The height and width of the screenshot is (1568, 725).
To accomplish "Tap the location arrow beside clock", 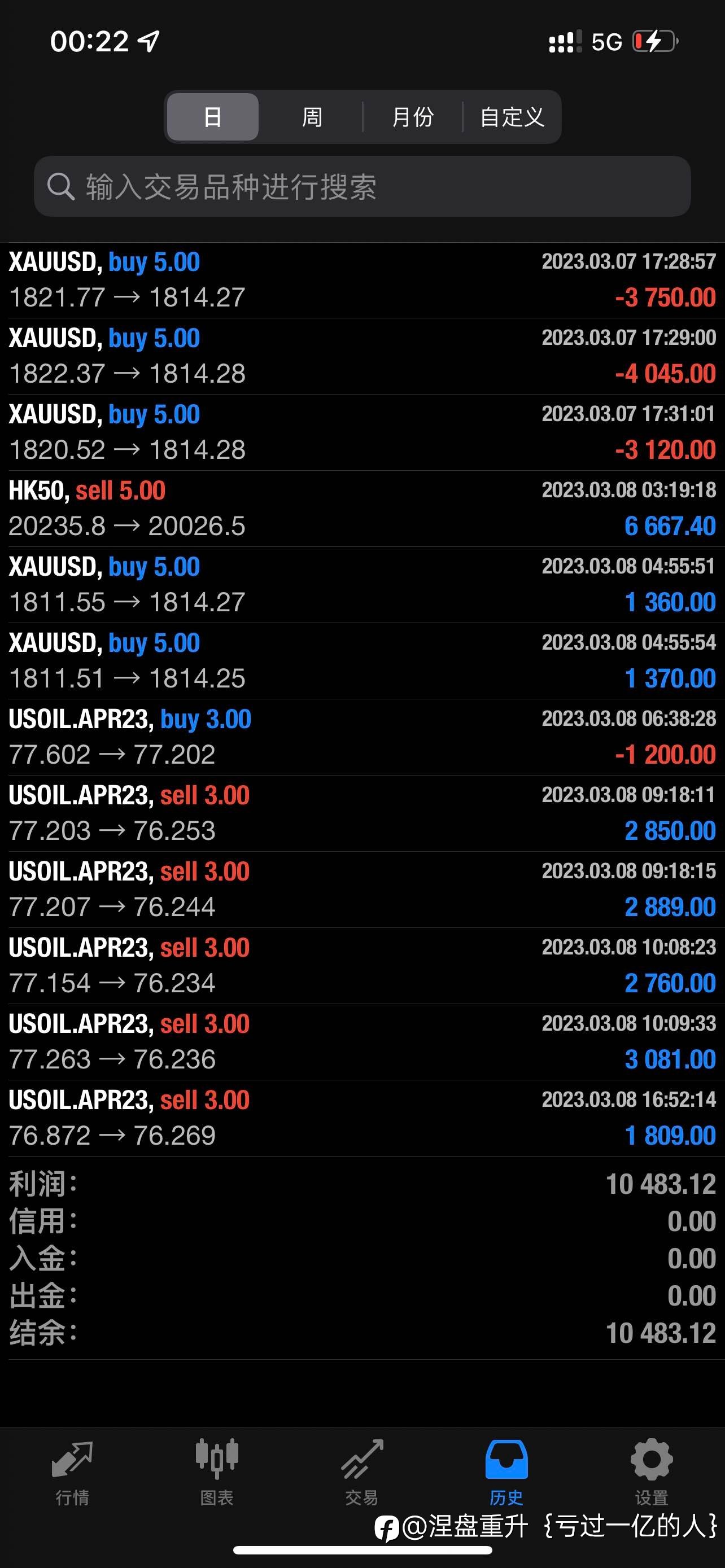I will pos(149,41).
